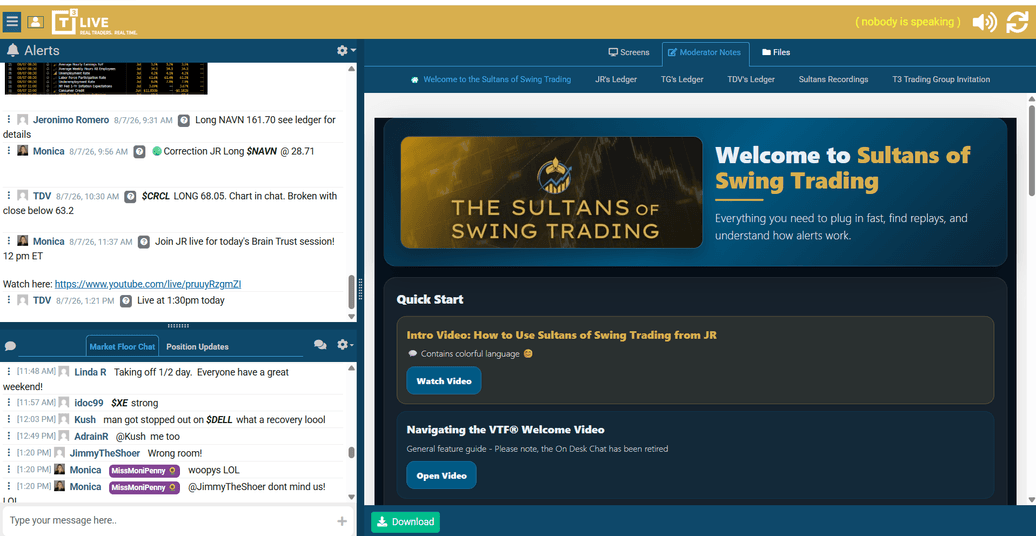This screenshot has width=1036, height=536.
Task: Click the refresh arrows icon
Action: (x=1017, y=22)
